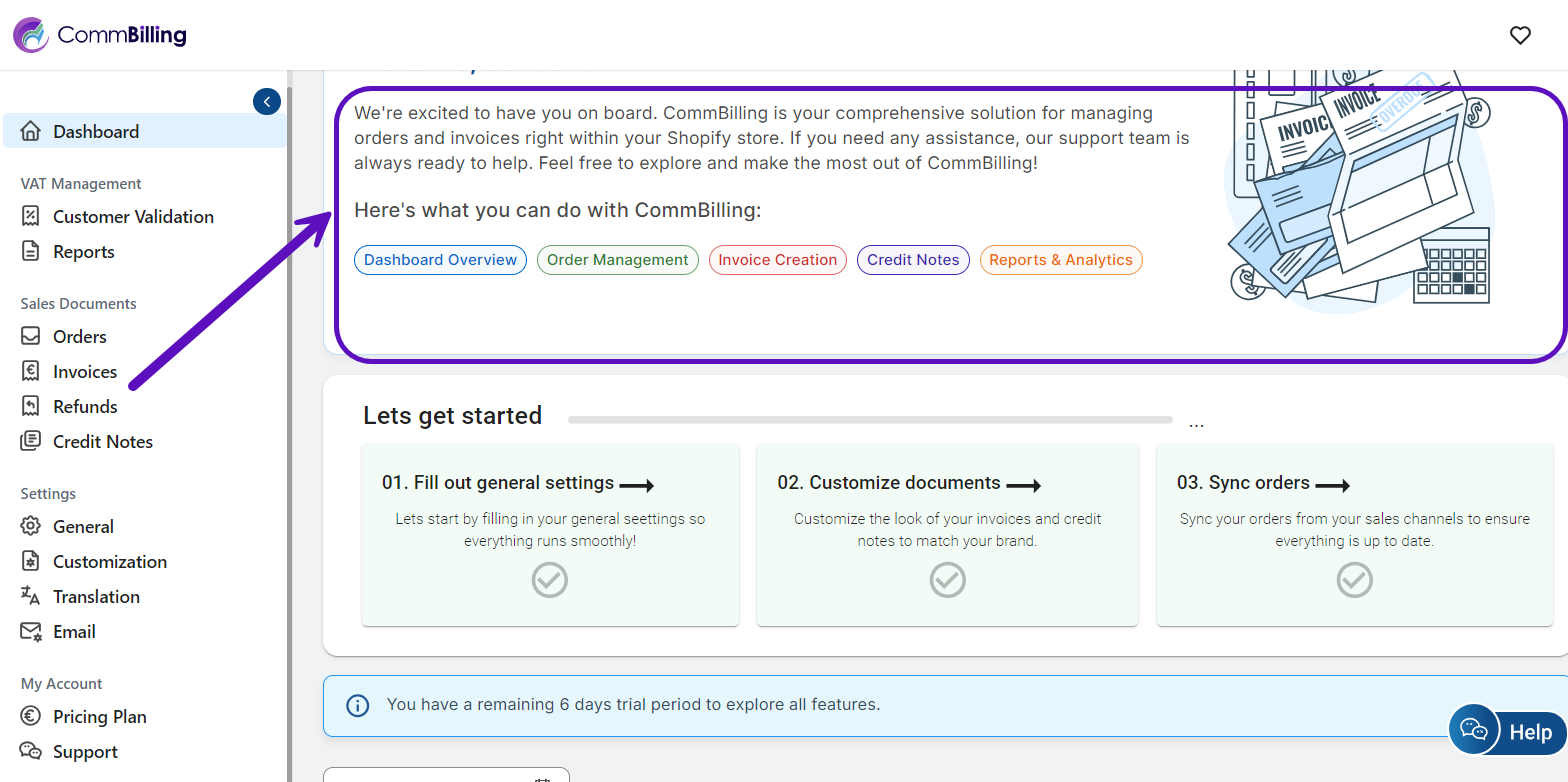Image resolution: width=1568 pixels, height=782 pixels.
Task: Open the Translation settings page
Action: click(x=96, y=596)
